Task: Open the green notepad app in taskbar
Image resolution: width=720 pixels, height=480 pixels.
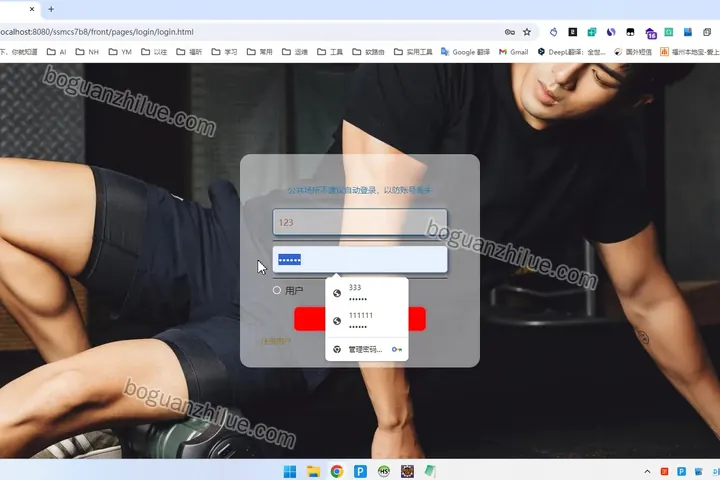Action: [x=430, y=471]
